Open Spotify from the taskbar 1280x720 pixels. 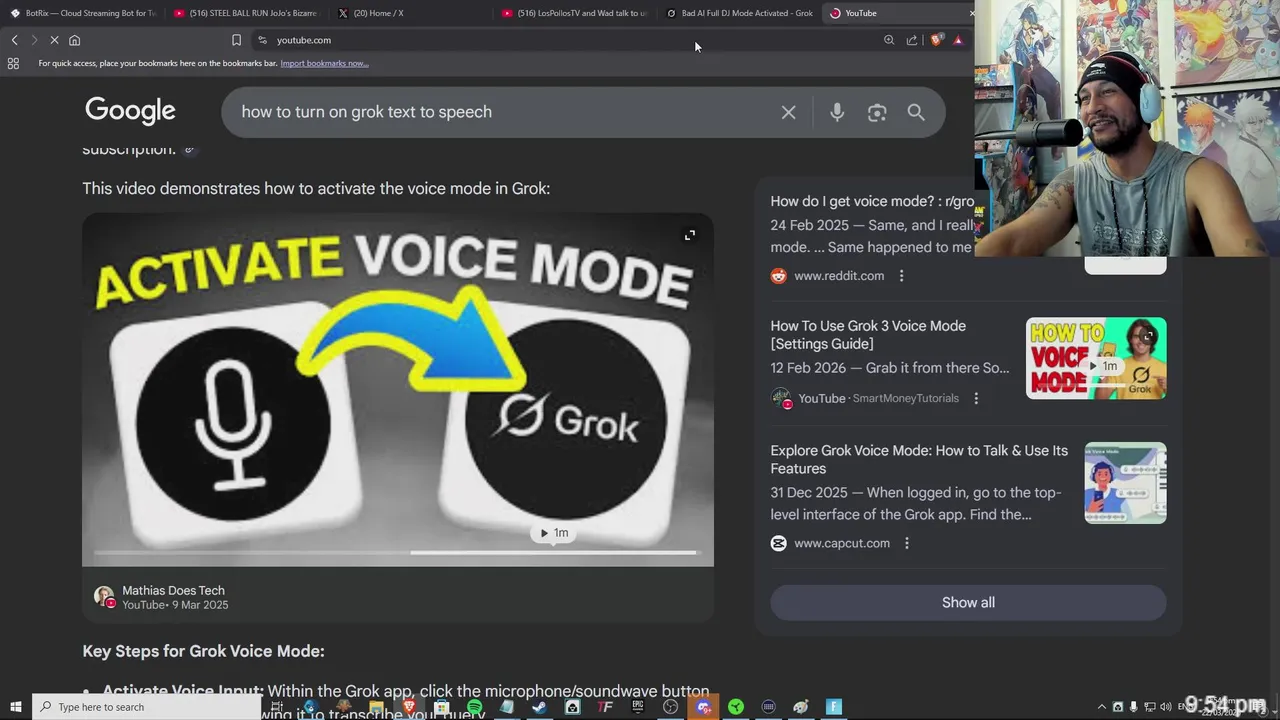474,707
